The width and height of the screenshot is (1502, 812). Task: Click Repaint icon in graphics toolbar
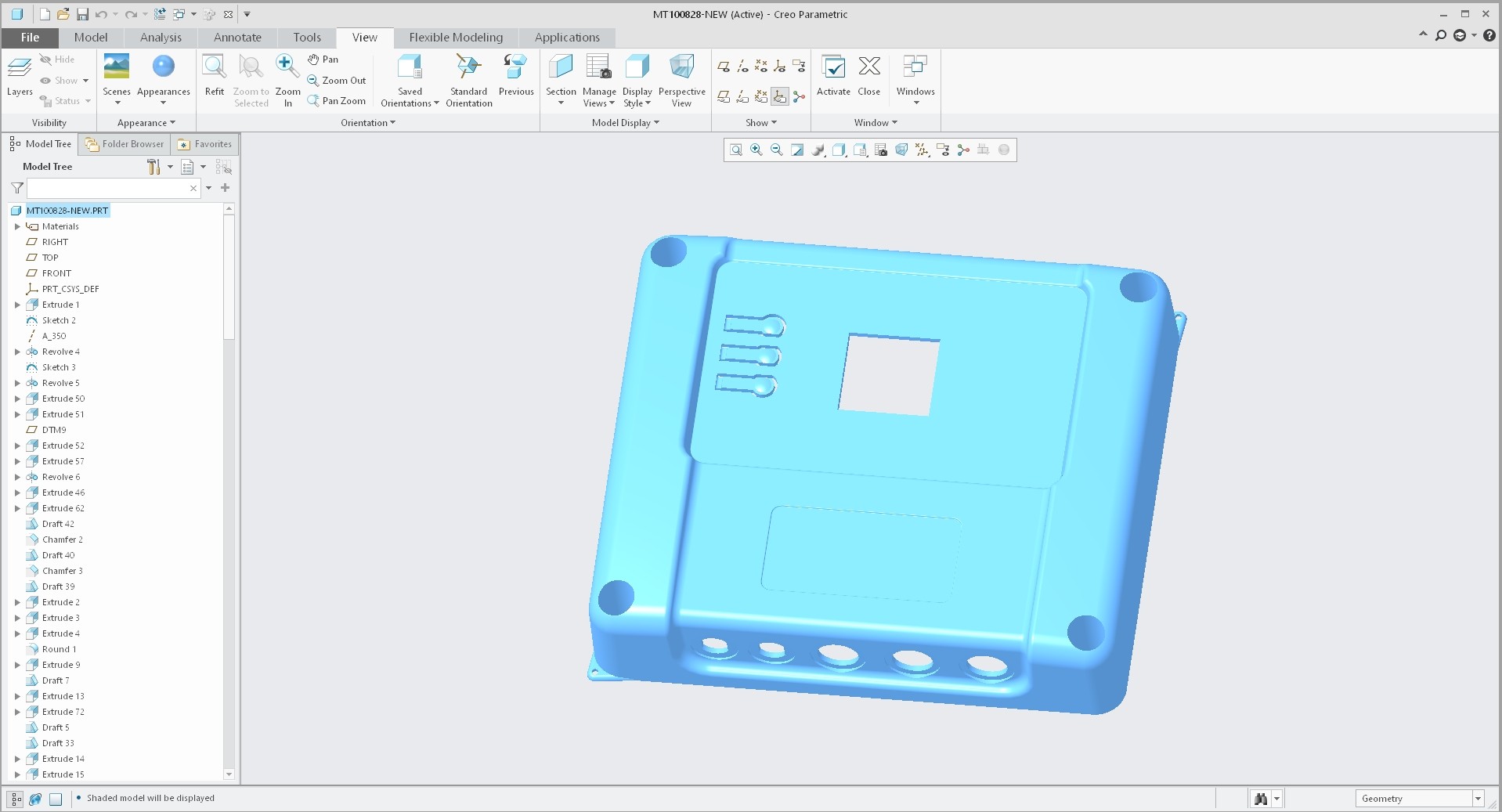[x=797, y=150]
